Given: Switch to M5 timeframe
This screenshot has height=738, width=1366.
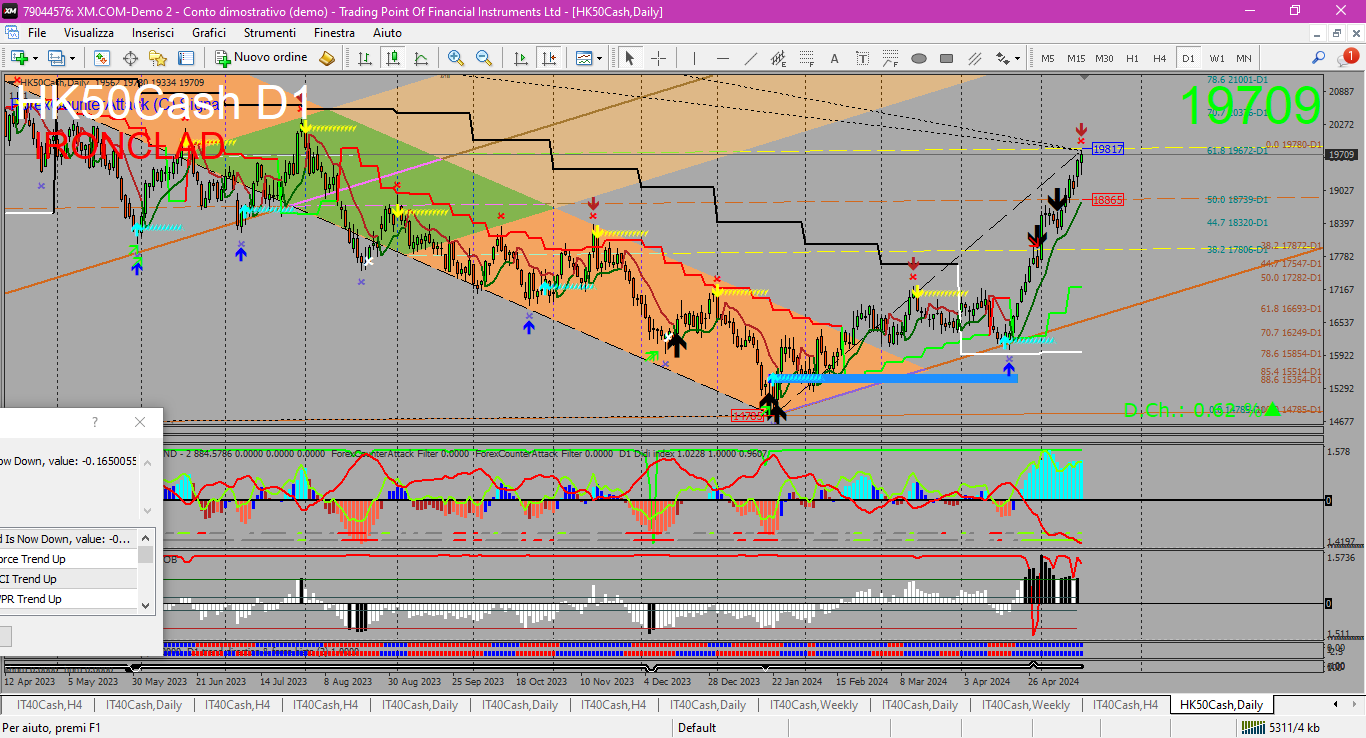Looking at the screenshot, I should tap(1047, 58).
